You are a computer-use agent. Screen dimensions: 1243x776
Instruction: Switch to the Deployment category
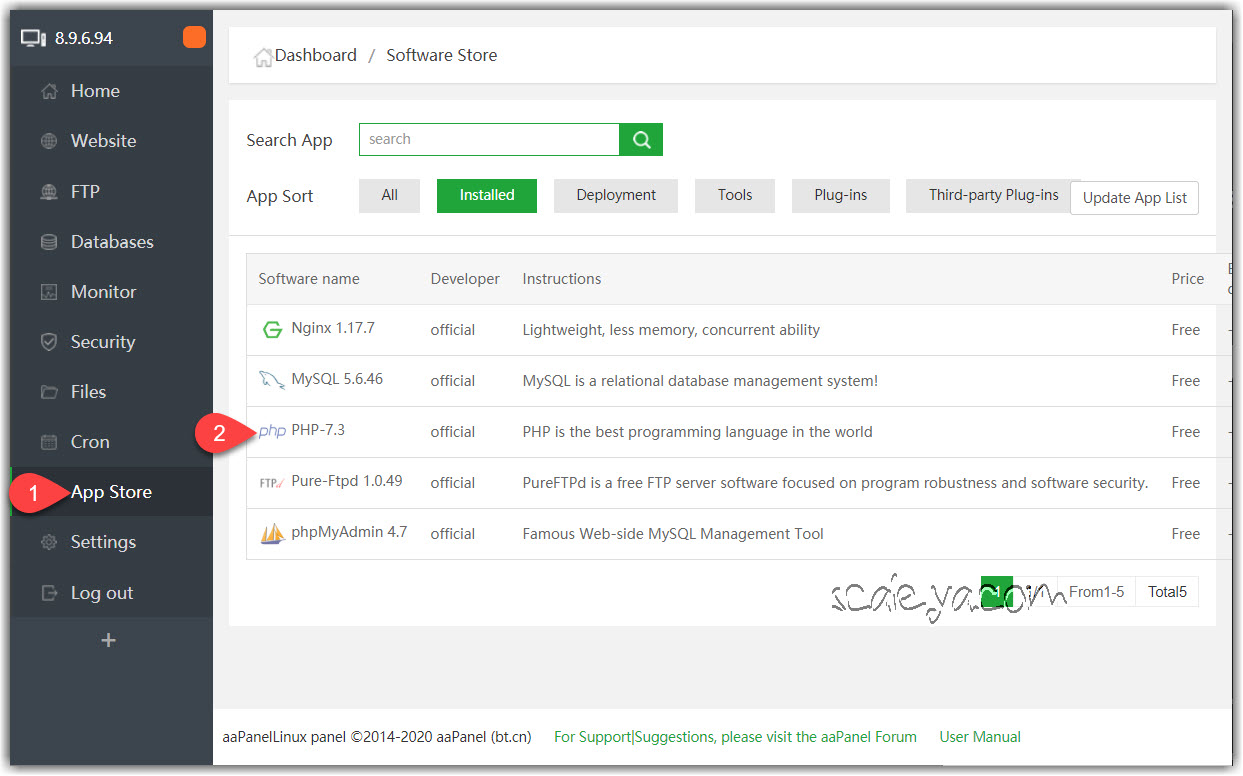pos(616,196)
